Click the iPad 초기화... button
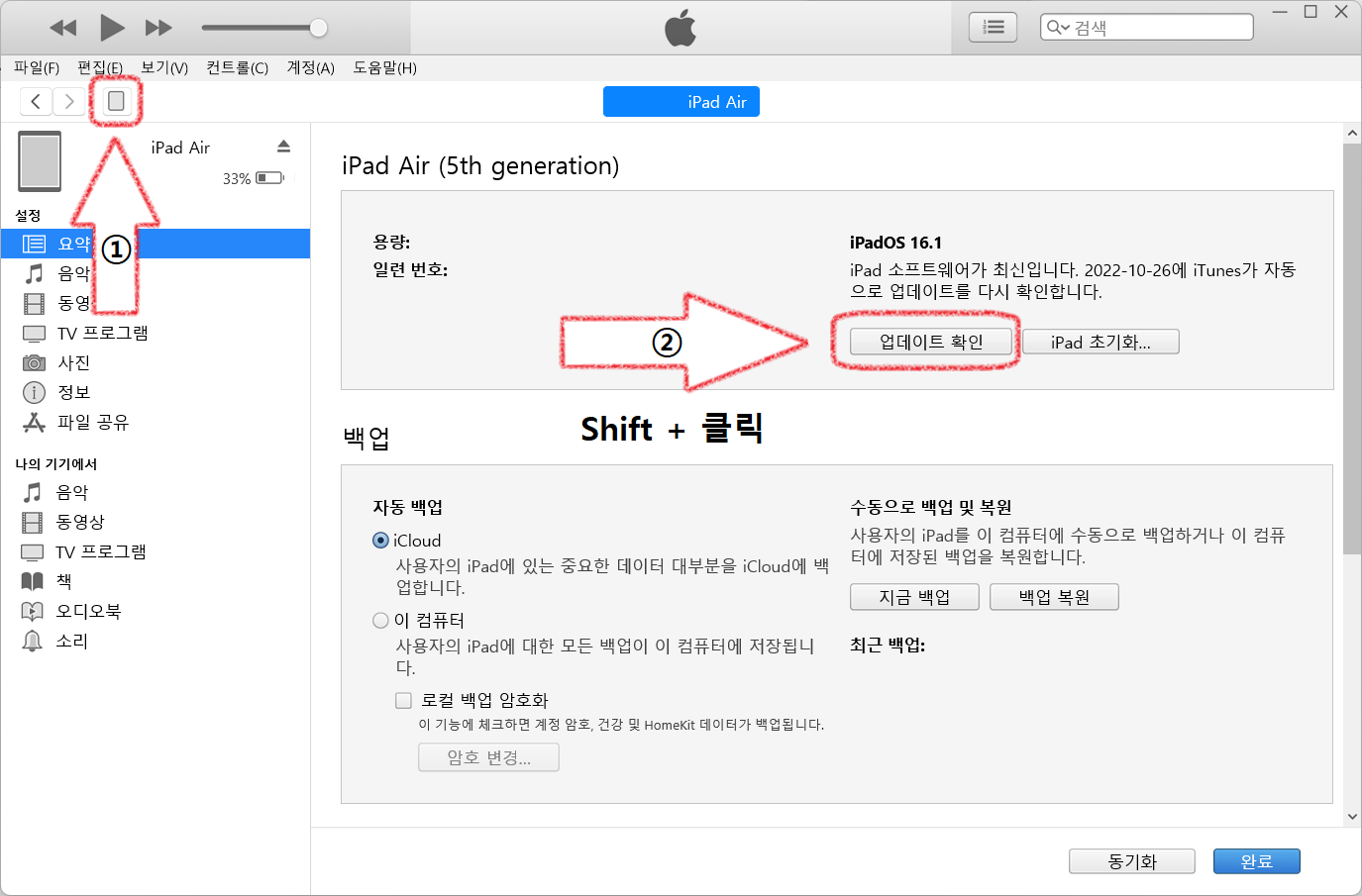1362x896 pixels. point(1100,342)
